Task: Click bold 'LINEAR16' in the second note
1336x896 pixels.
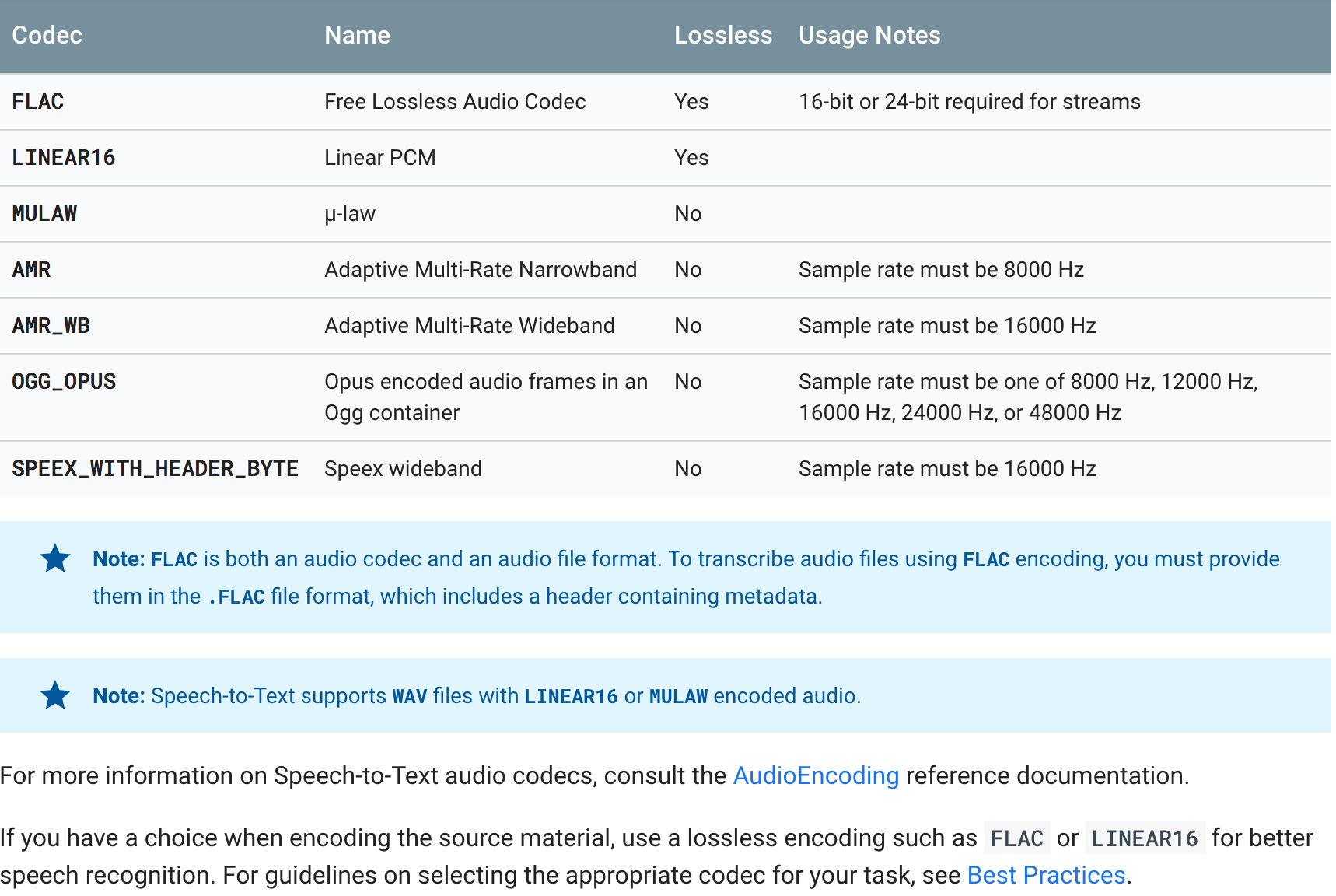Action: click(x=571, y=696)
